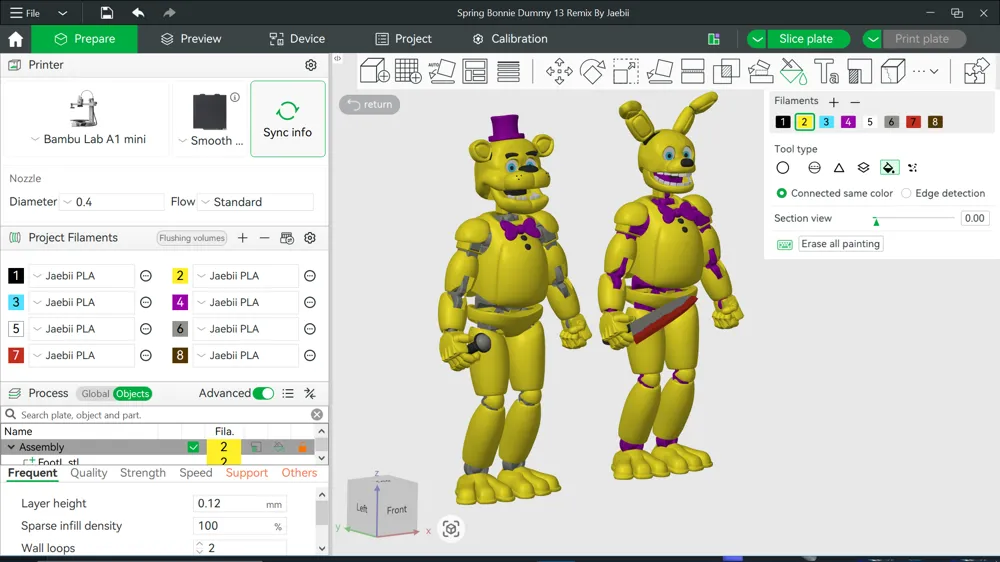This screenshot has height=562, width=1000.
Task: Click the Section view slider handle
Action: (876, 221)
